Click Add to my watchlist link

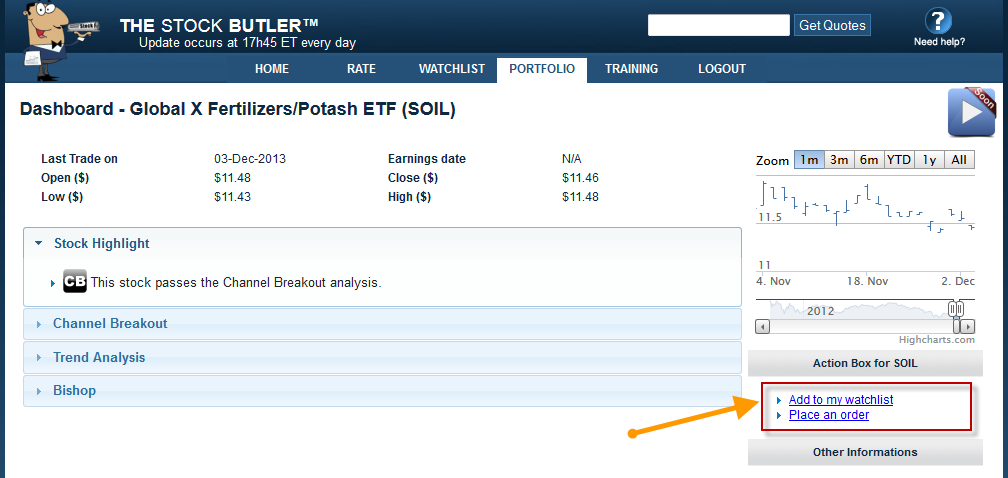(841, 400)
